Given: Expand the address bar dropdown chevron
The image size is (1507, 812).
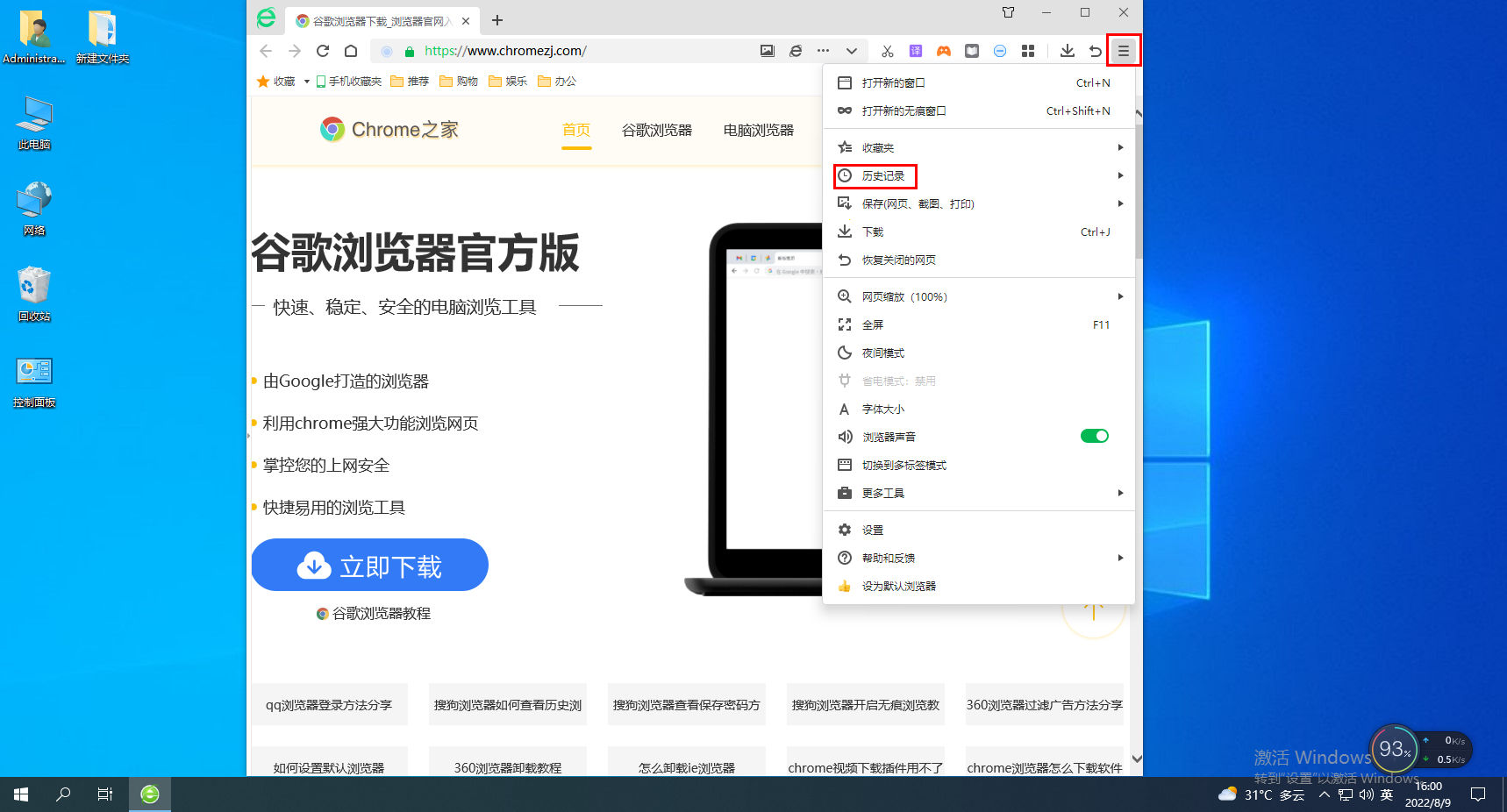Looking at the screenshot, I should 852,51.
